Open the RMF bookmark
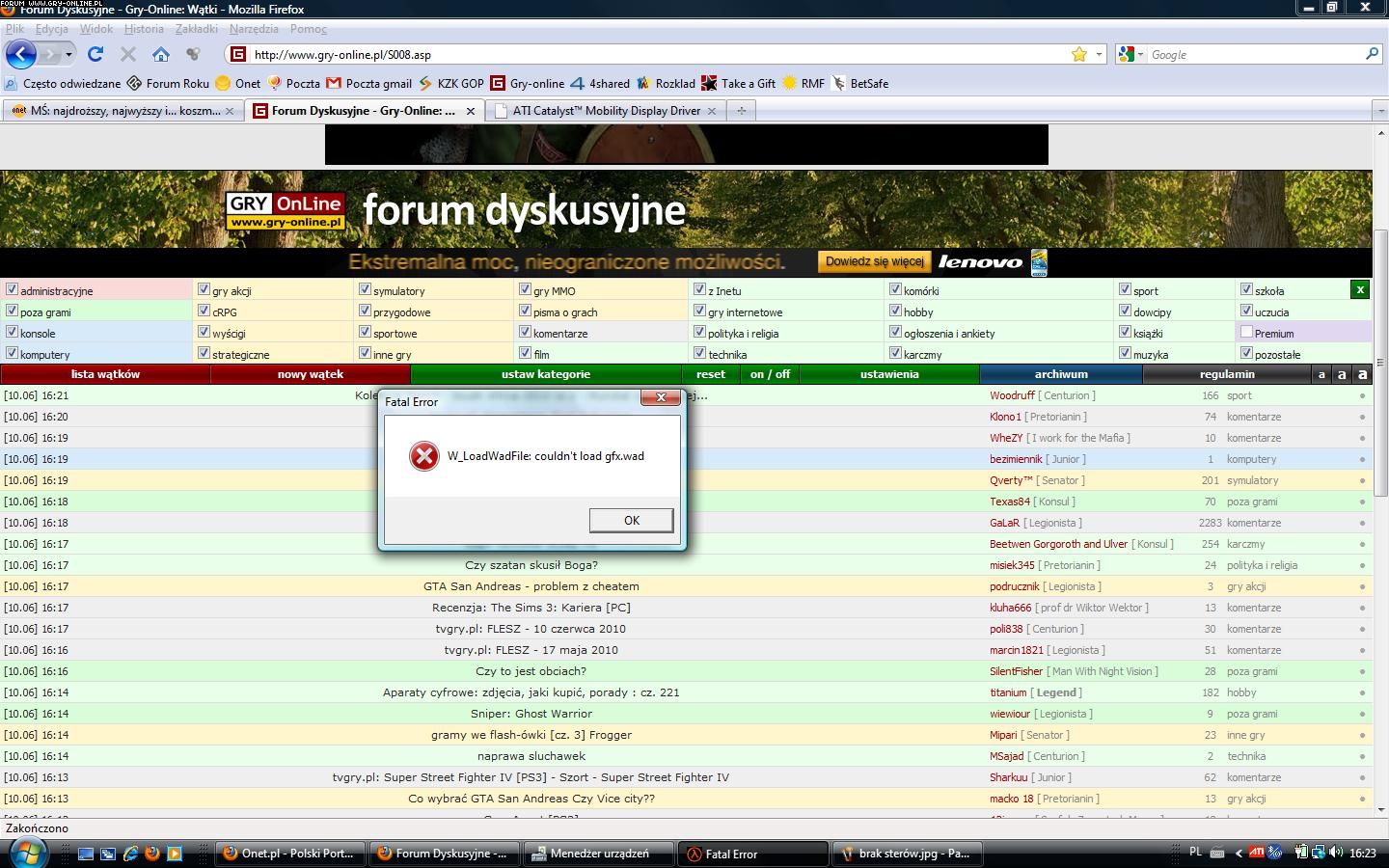Viewport: 1389px width, 868px height. pyautogui.click(x=803, y=83)
